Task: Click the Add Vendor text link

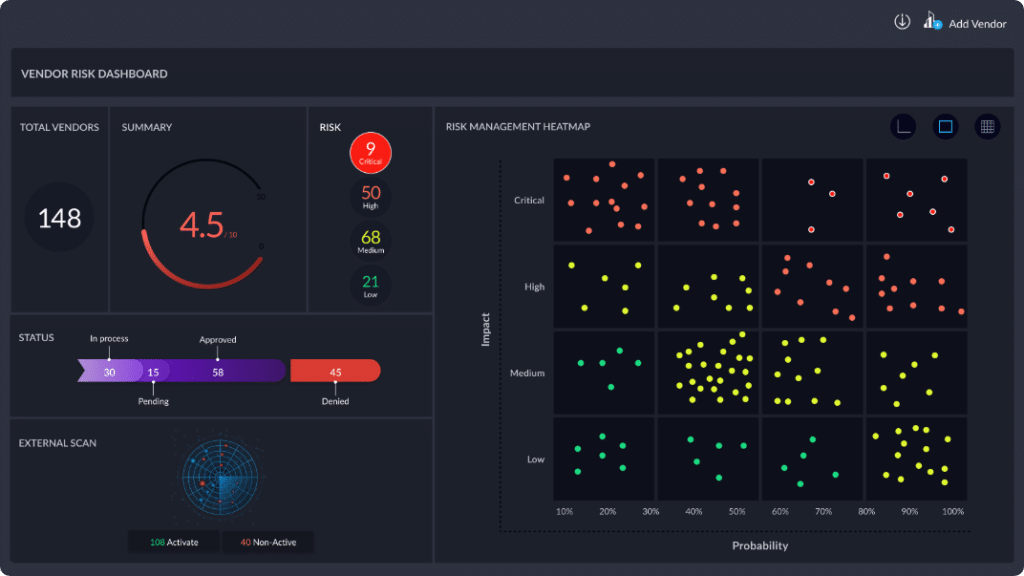Action: point(977,23)
